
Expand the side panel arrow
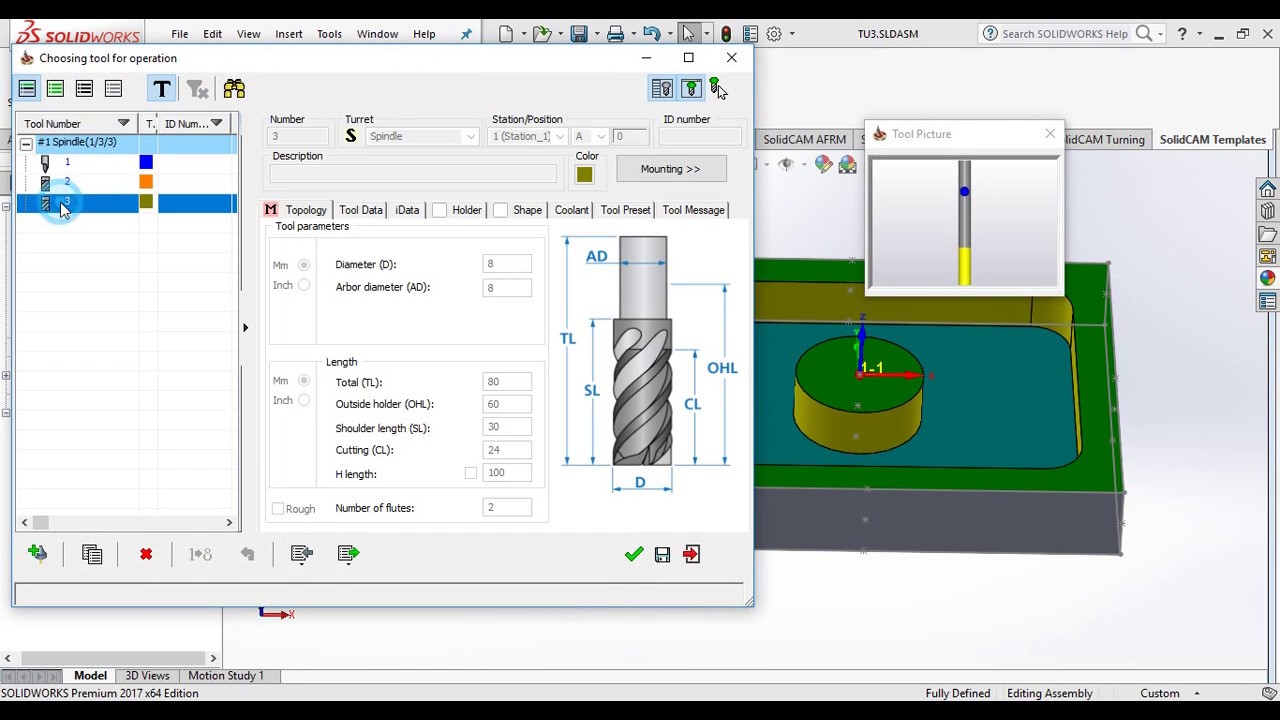pos(245,327)
